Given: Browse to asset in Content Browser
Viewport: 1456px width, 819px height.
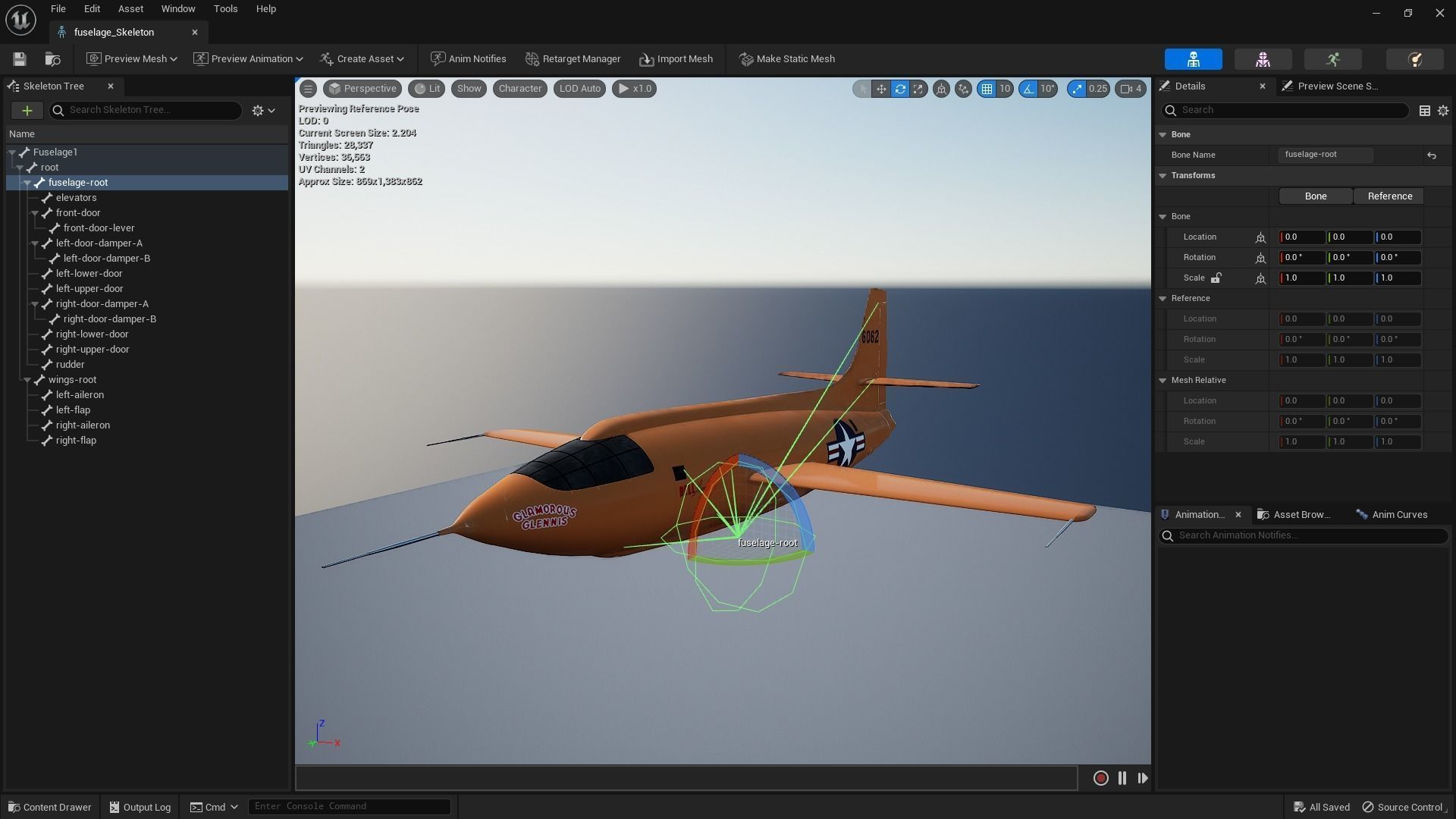Looking at the screenshot, I should pos(52,59).
